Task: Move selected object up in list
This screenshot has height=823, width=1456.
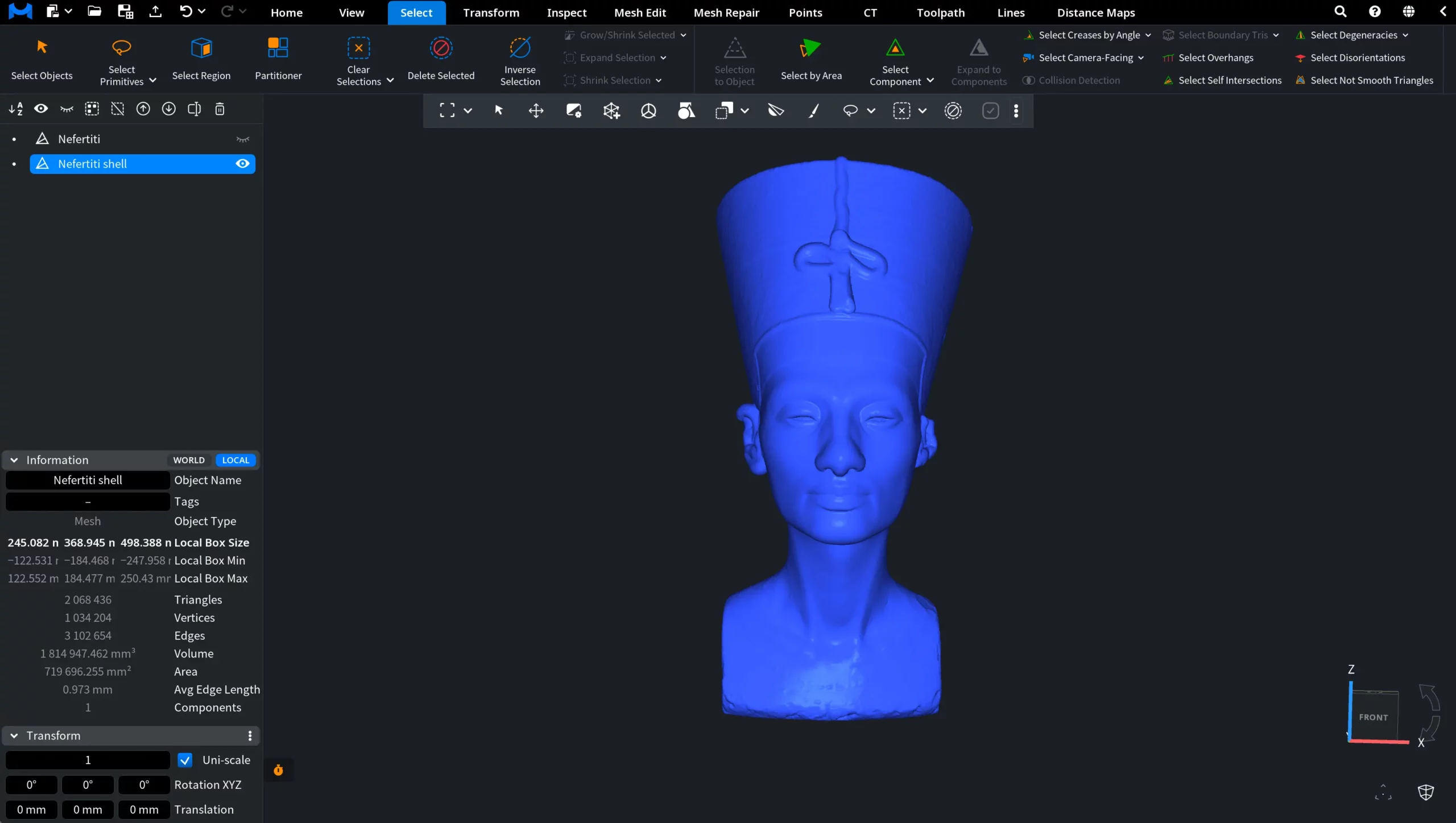Action: point(143,109)
